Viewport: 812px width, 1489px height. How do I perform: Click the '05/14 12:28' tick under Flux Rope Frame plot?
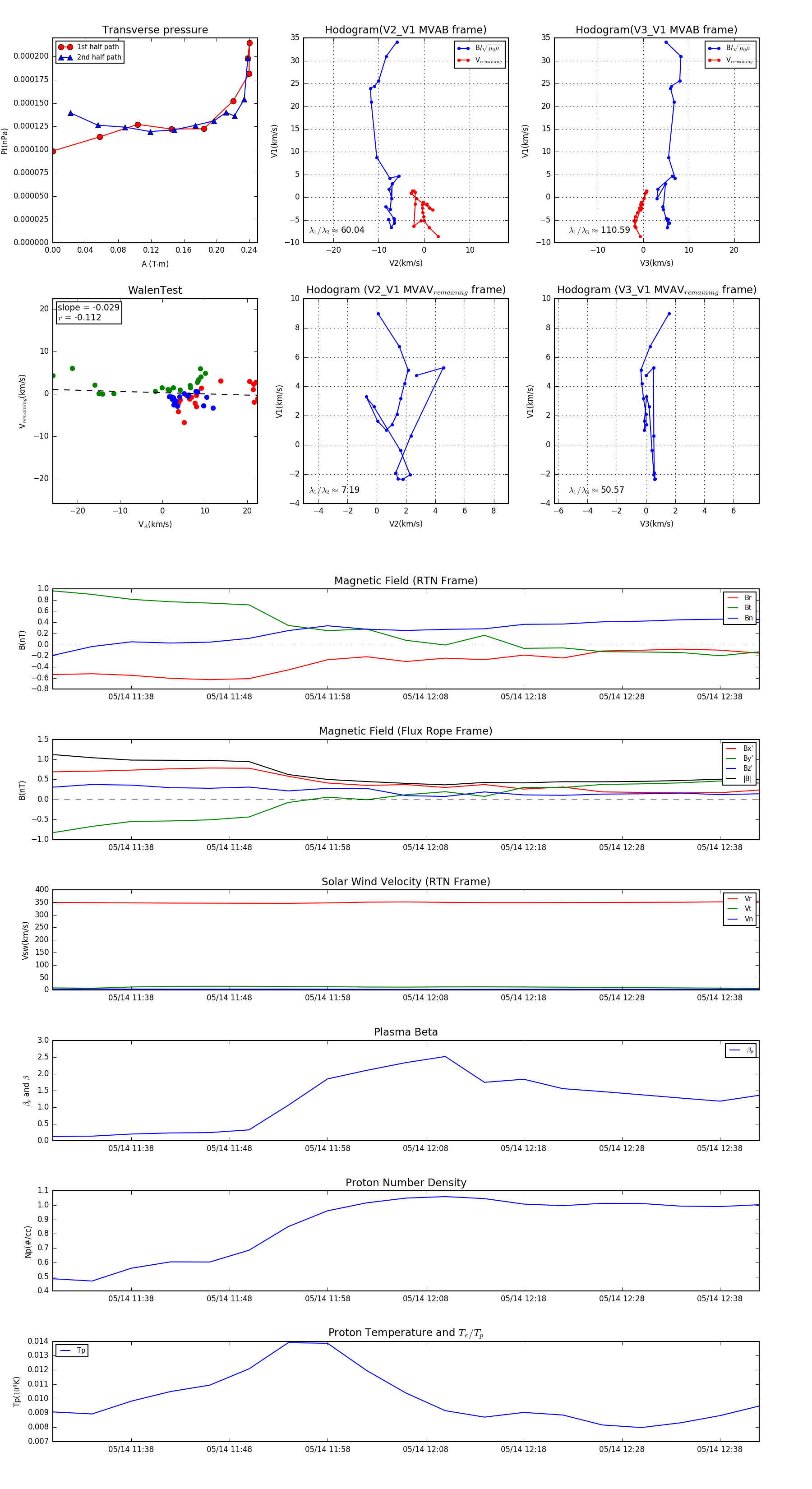point(622,847)
